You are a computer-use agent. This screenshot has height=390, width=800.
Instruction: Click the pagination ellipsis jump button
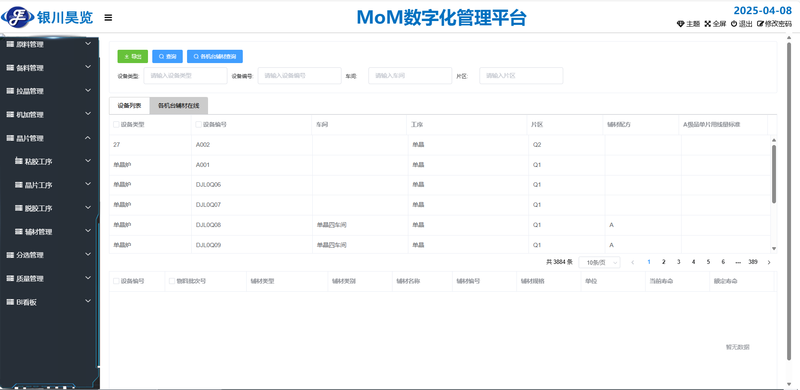pos(738,262)
